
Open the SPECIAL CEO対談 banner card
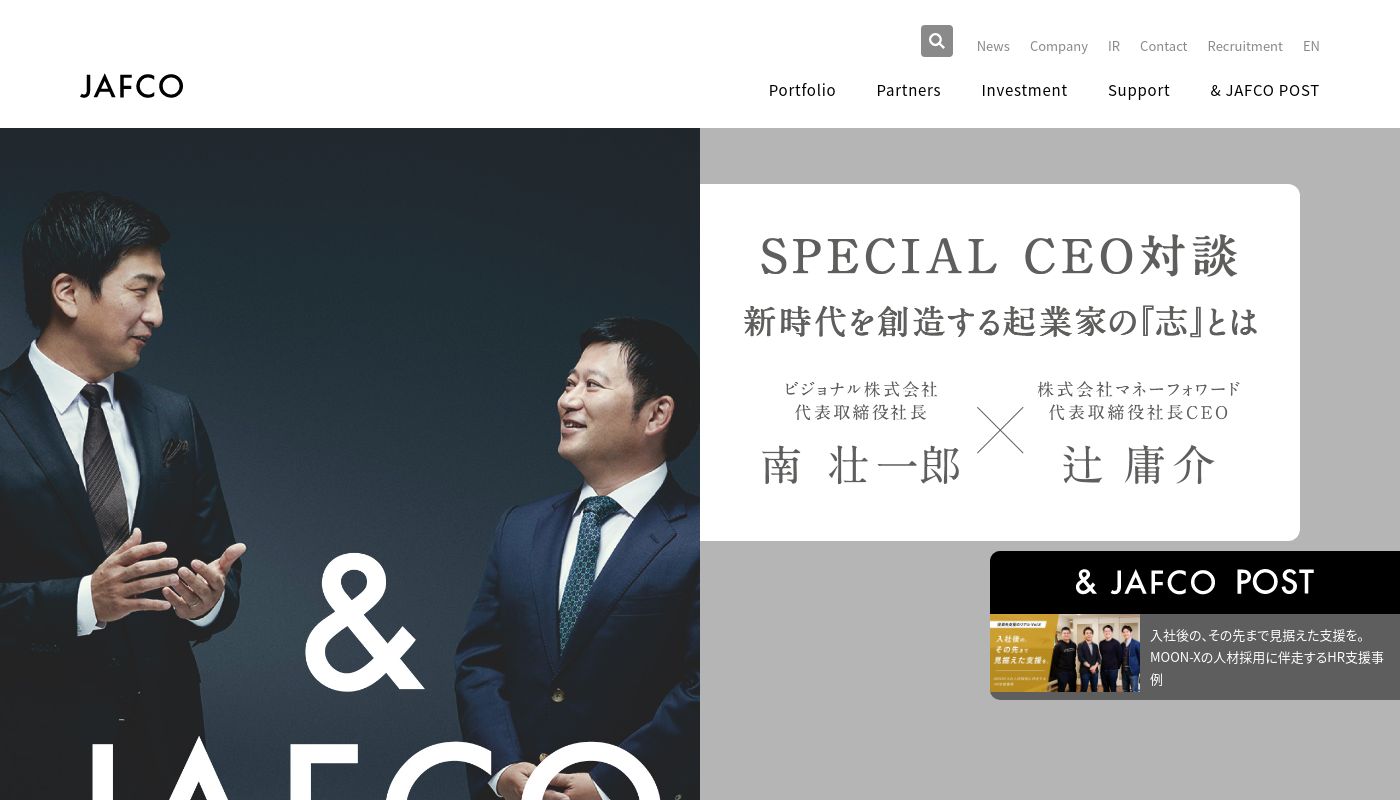(1000, 362)
